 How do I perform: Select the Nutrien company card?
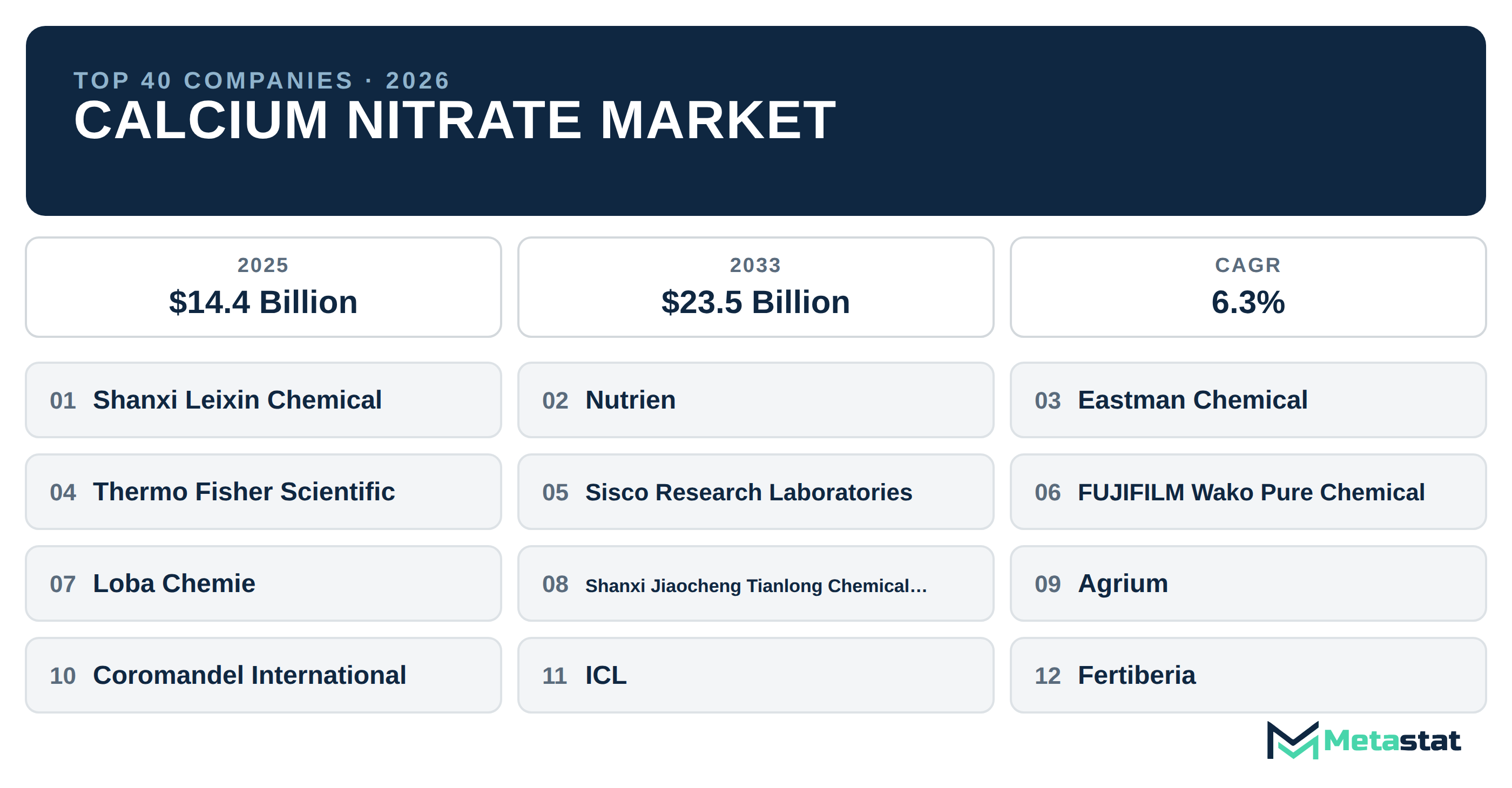point(755,399)
